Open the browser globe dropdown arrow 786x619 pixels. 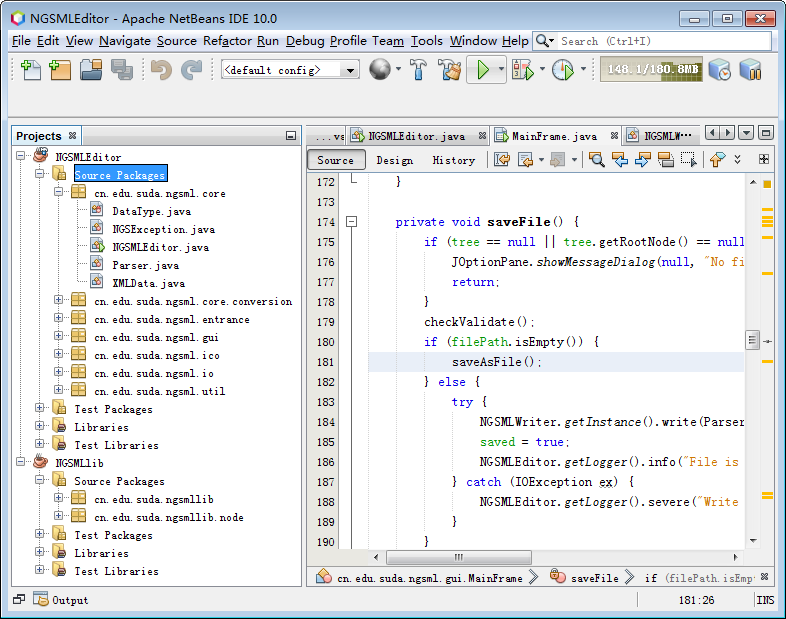(x=399, y=69)
